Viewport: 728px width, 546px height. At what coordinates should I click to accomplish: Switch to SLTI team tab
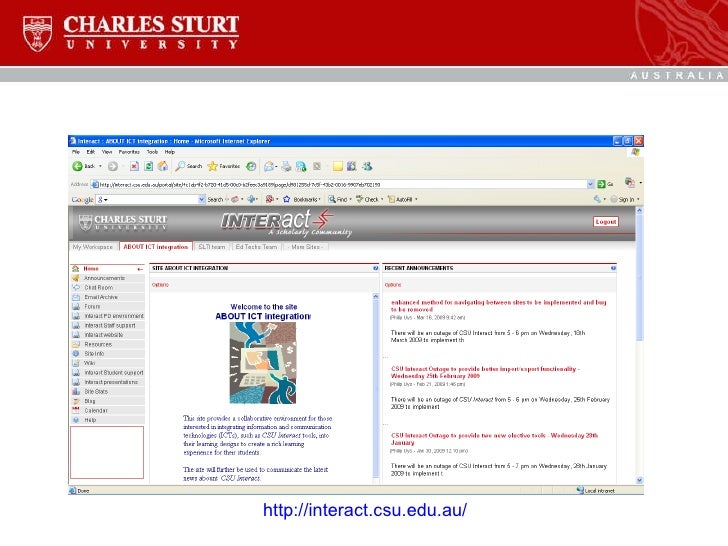[x=212, y=247]
